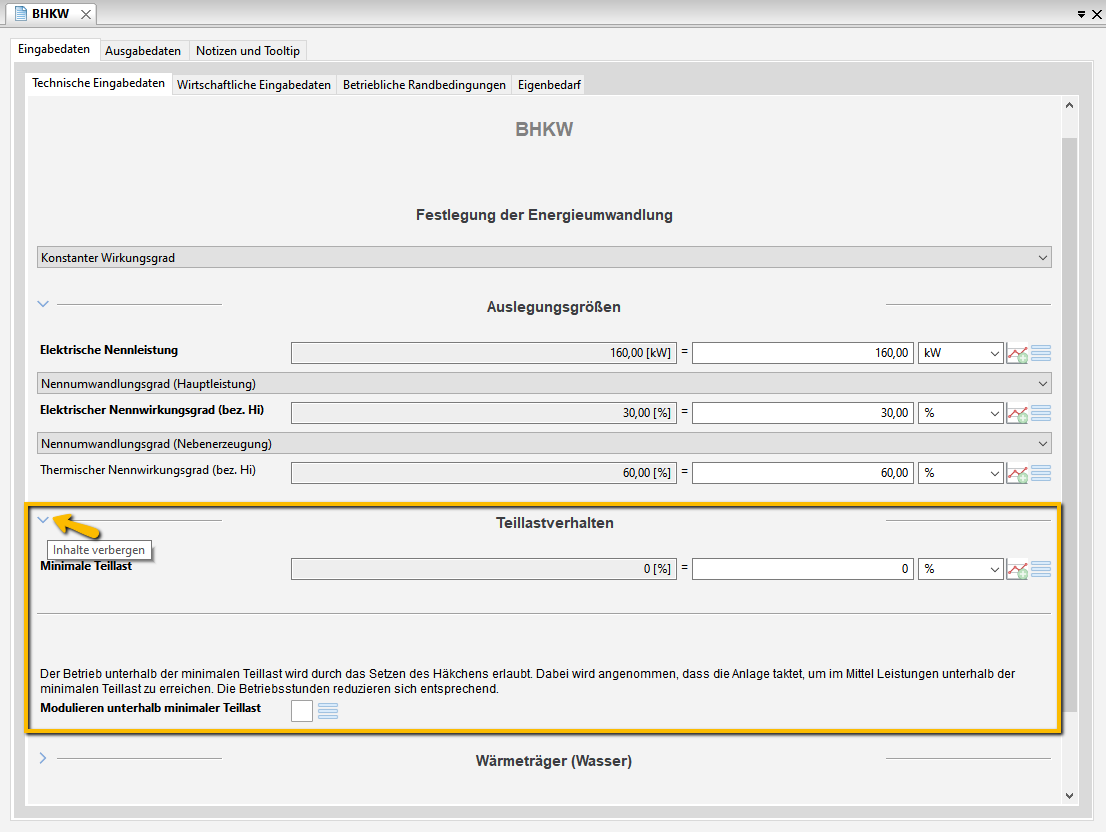Open chart icon for Thermischer Nennwirkungsgrad

pyautogui.click(x=1017, y=473)
